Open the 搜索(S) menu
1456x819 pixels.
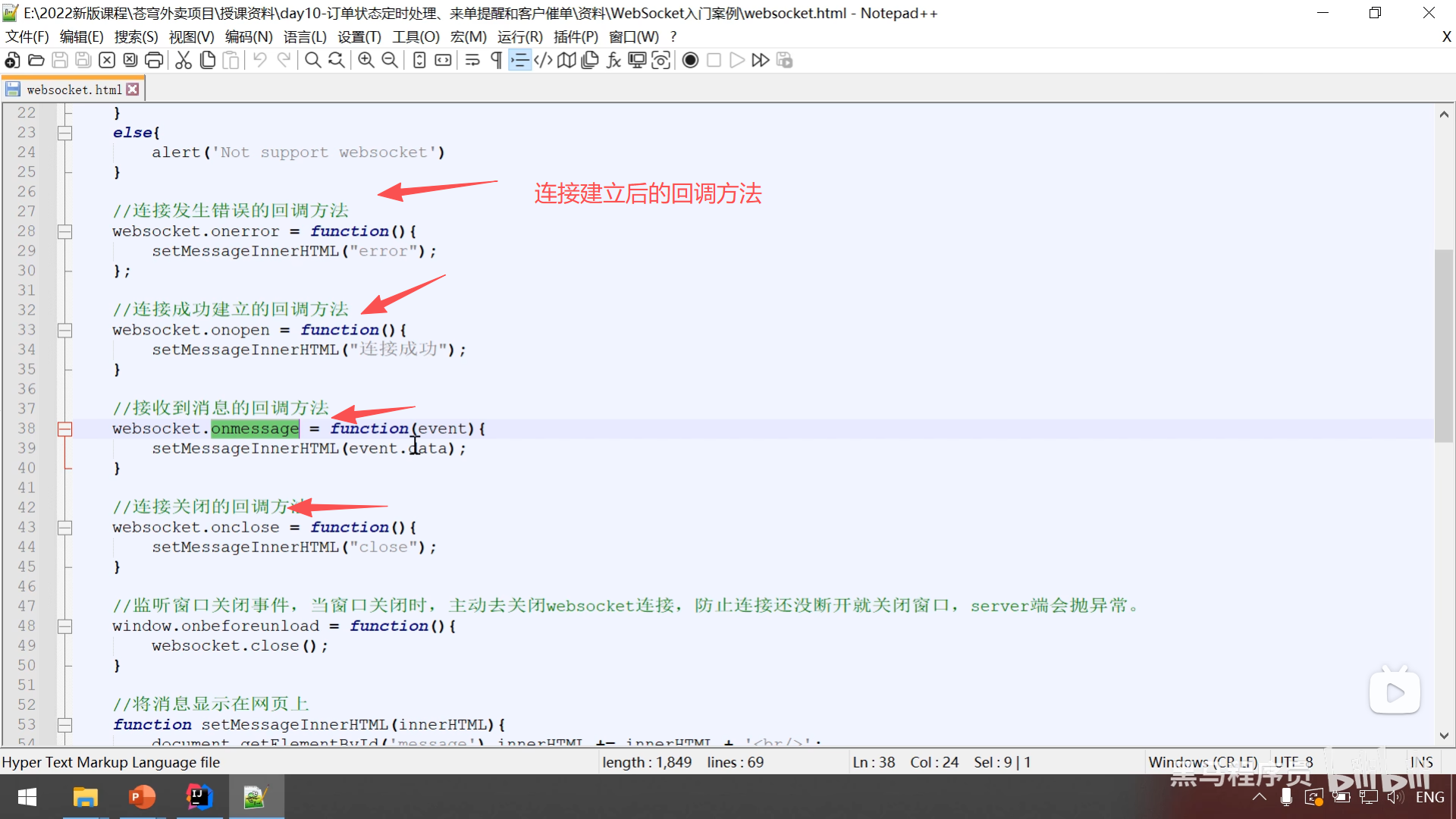coord(136,37)
